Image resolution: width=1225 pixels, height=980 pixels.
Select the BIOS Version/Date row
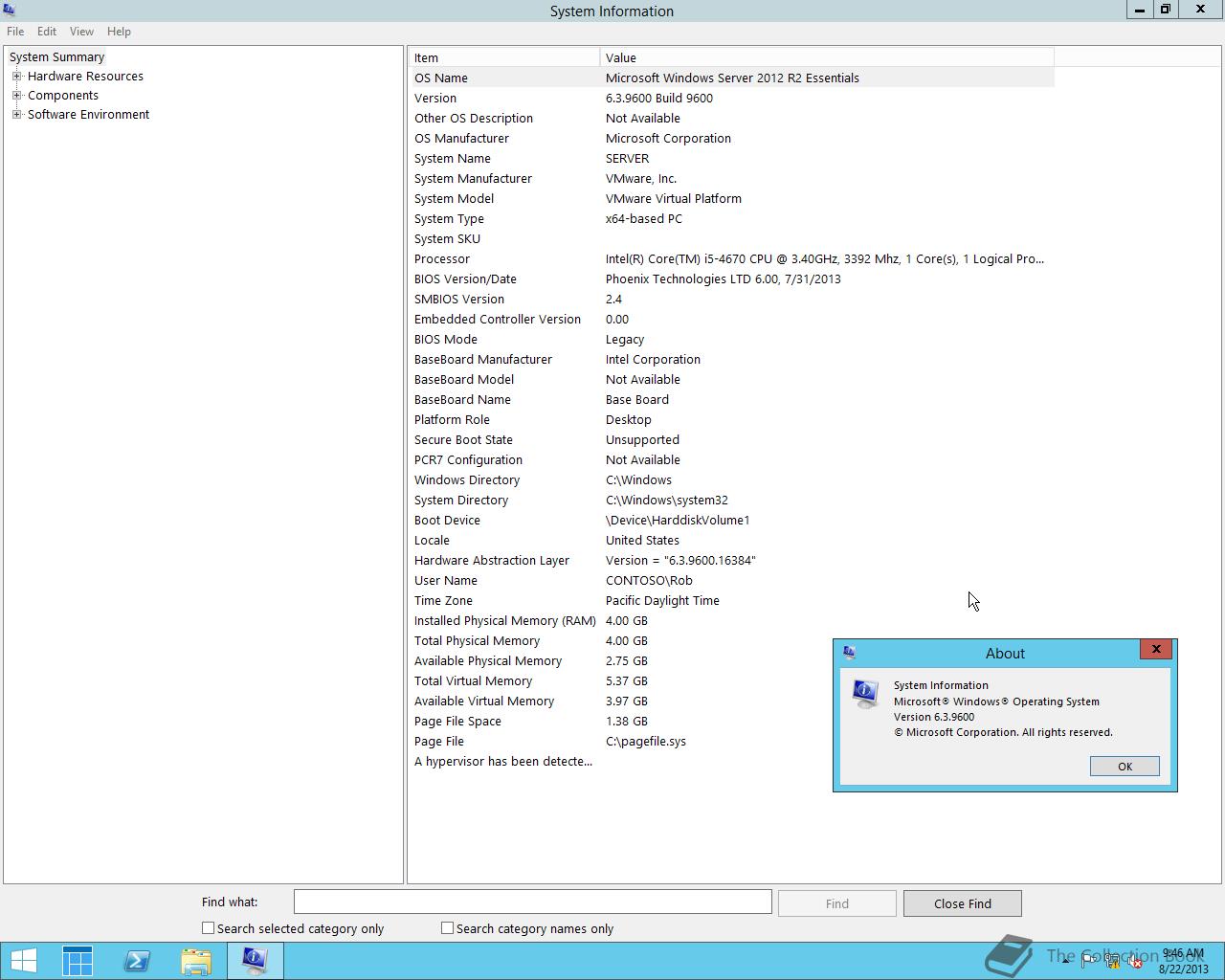tap(732, 279)
